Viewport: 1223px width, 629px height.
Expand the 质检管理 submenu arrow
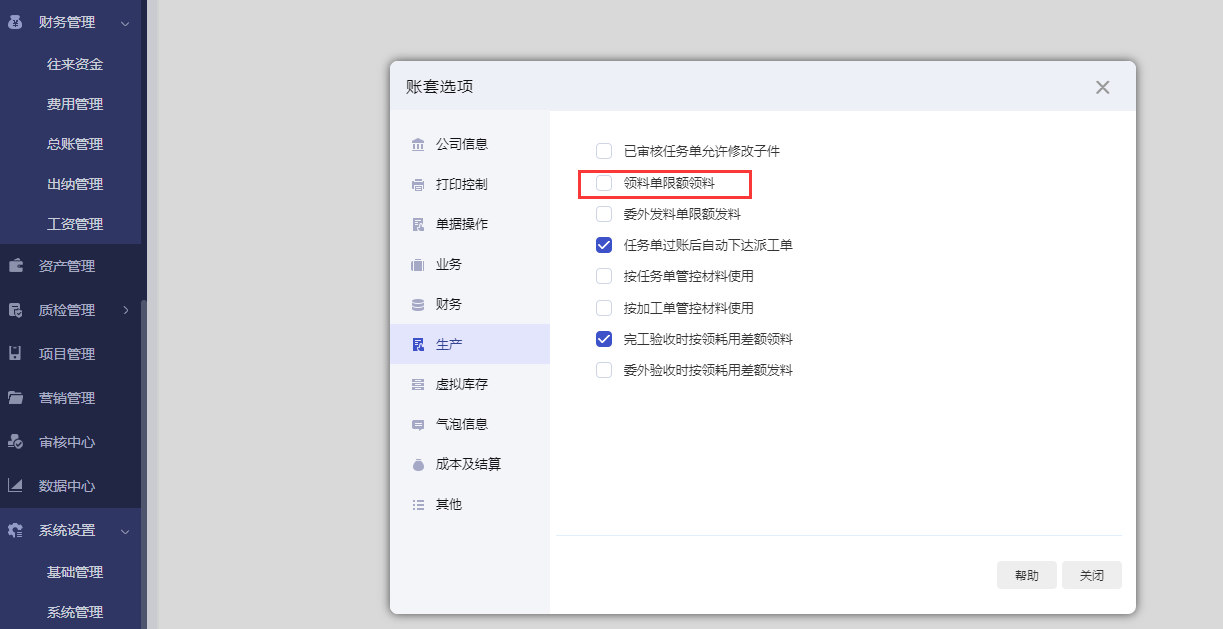tap(125, 310)
